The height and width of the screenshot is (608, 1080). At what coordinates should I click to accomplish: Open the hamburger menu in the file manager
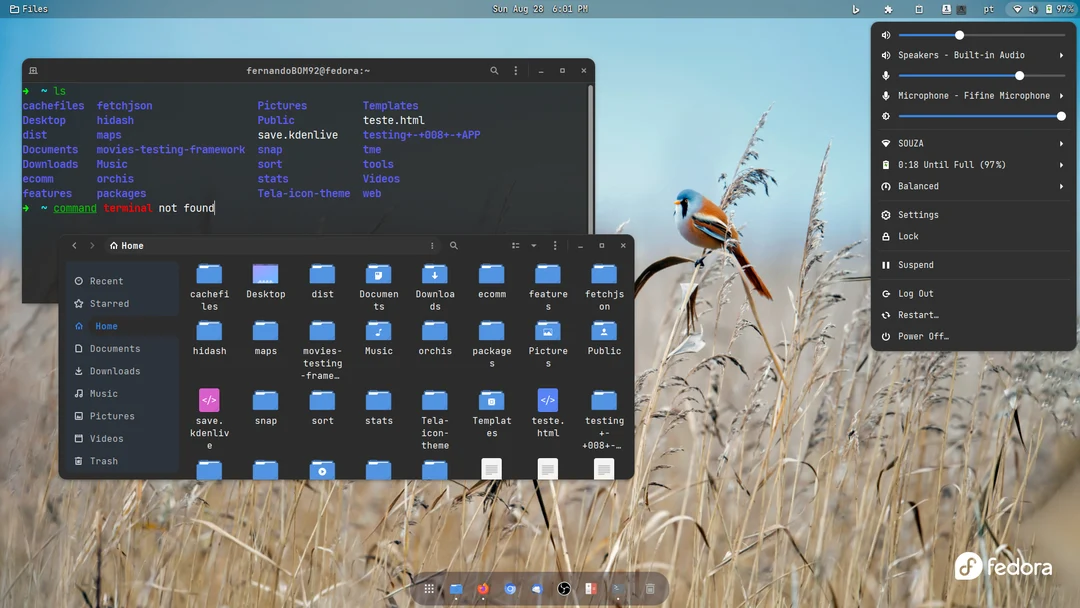(x=555, y=245)
